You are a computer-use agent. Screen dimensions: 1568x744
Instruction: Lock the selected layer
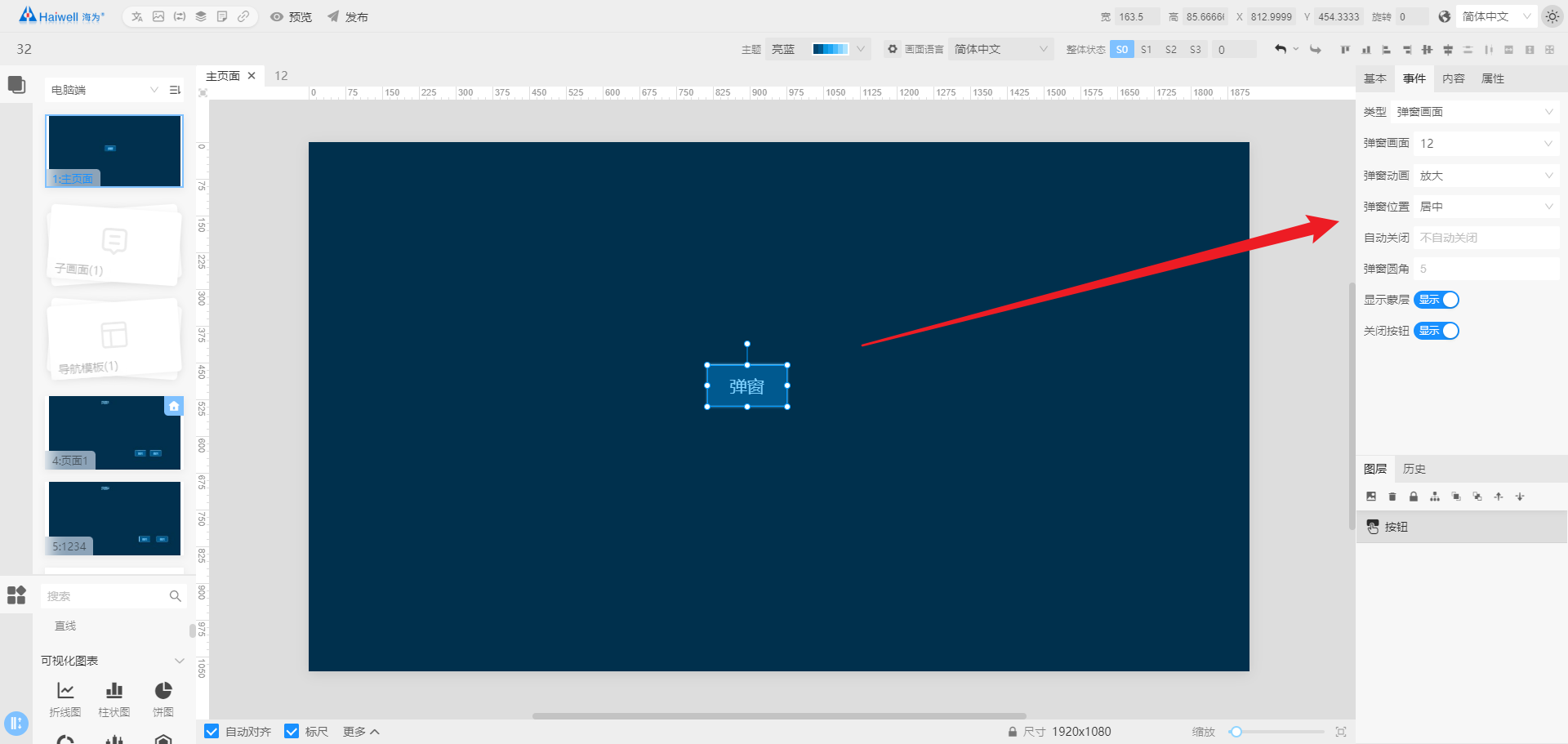click(x=1414, y=497)
